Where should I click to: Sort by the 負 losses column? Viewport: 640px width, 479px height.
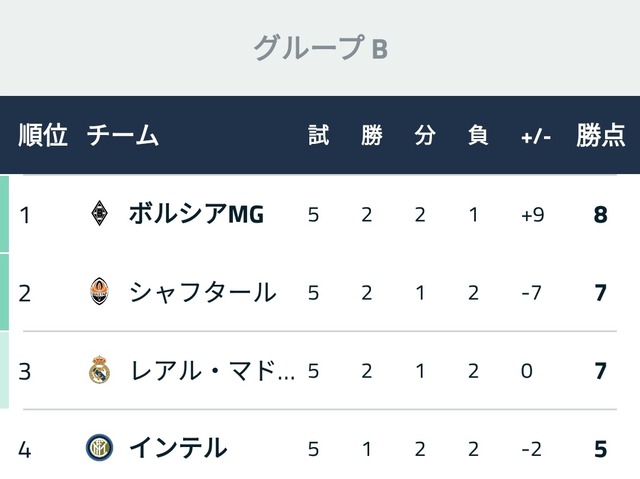point(478,136)
